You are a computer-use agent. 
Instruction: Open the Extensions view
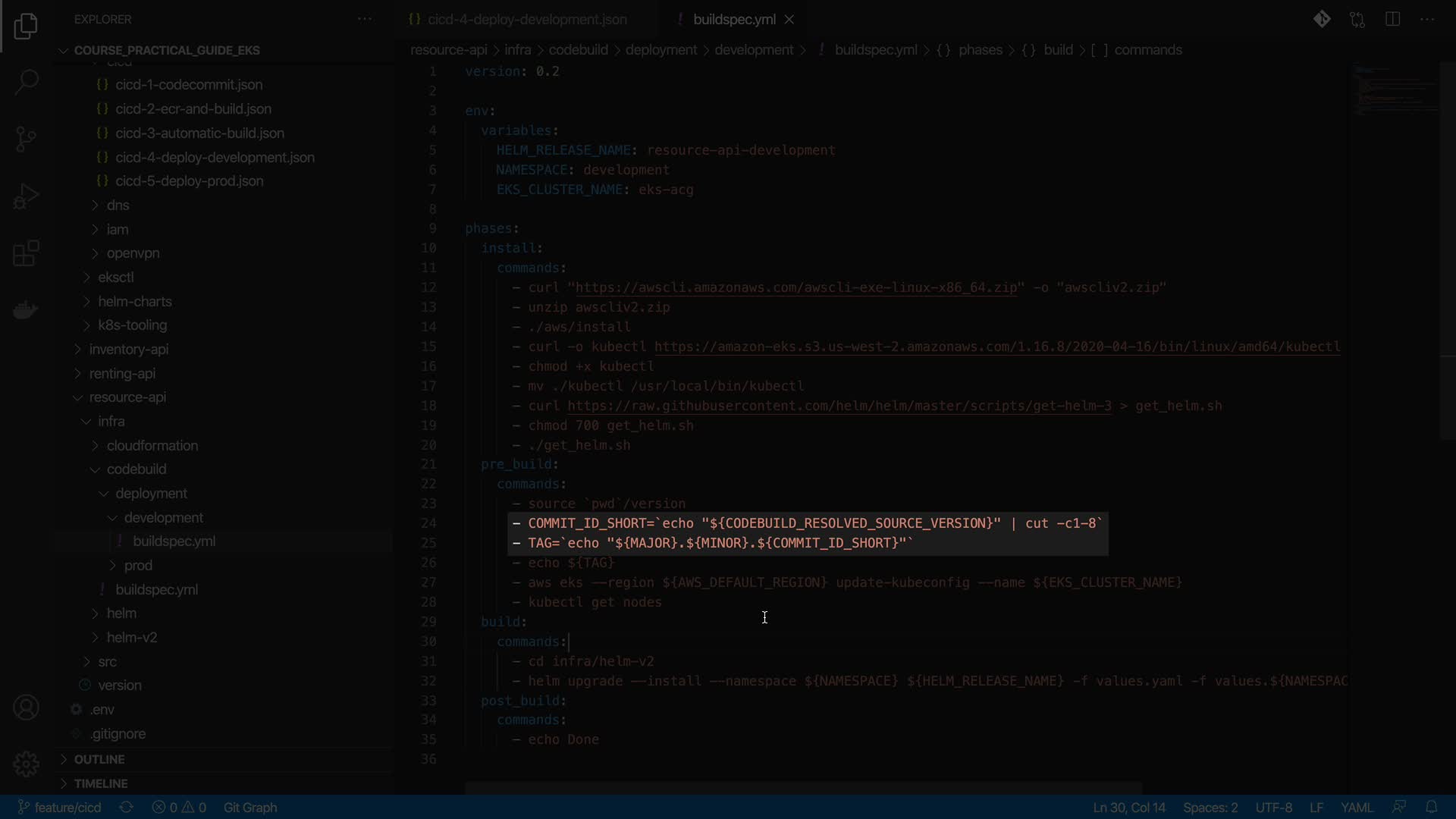click(26, 253)
